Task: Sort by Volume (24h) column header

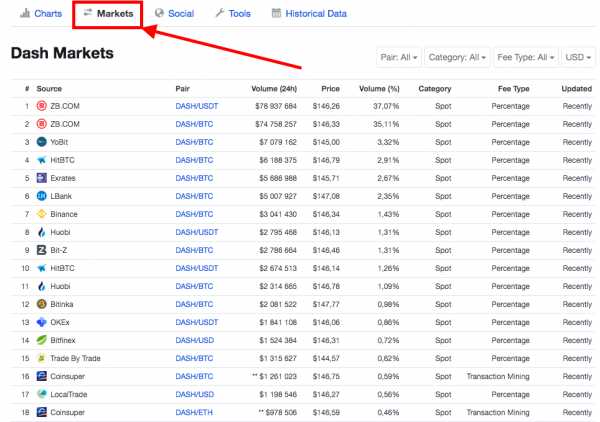Action: point(274,88)
